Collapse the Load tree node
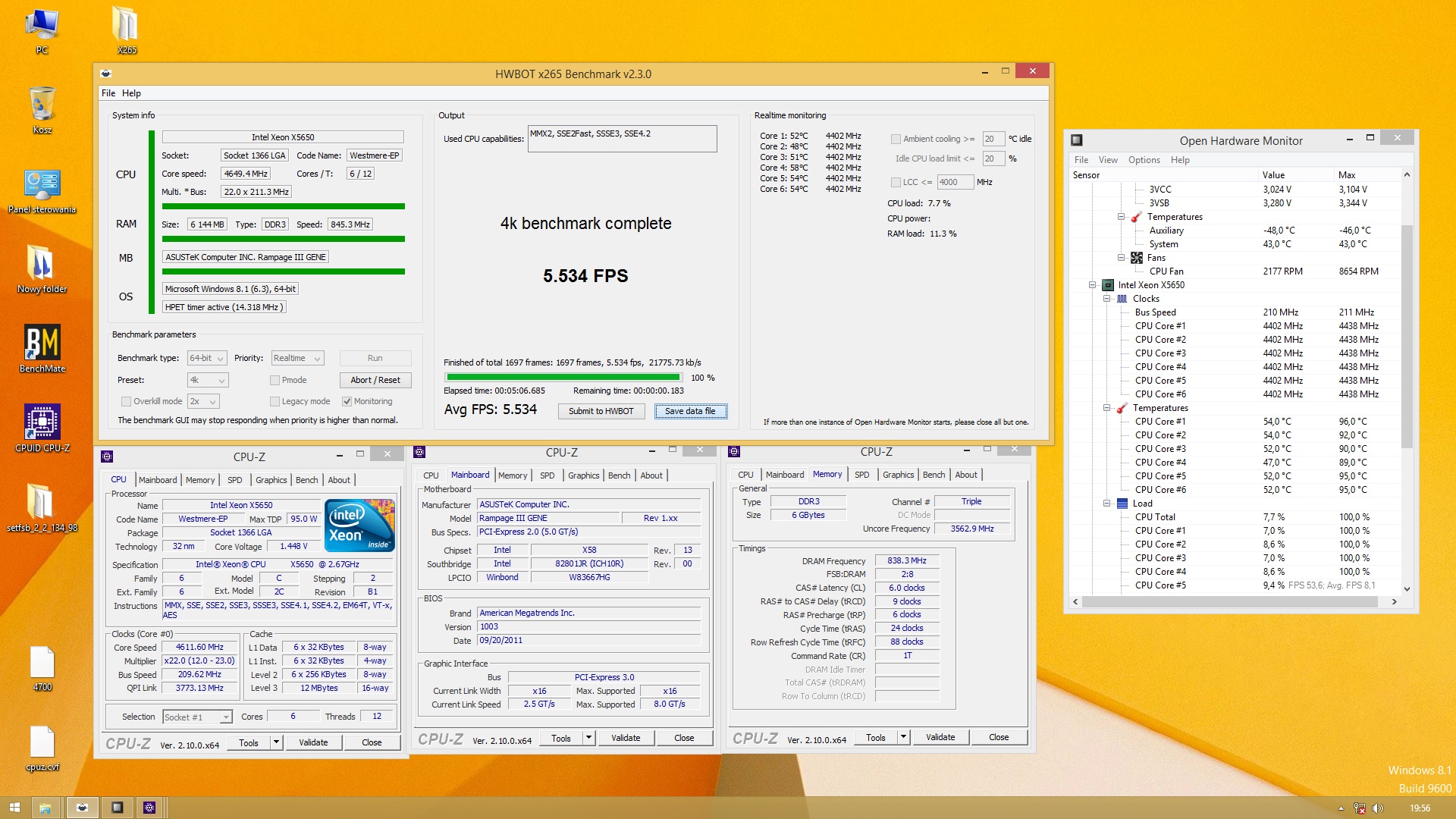This screenshot has width=1456, height=819. tap(1106, 504)
